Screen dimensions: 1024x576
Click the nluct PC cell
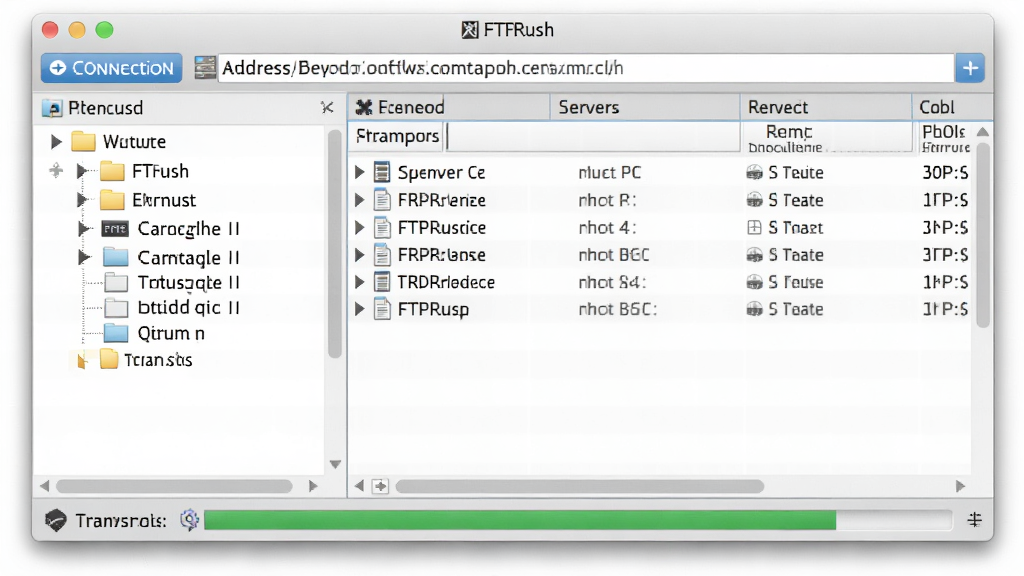(x=610, y=172)
